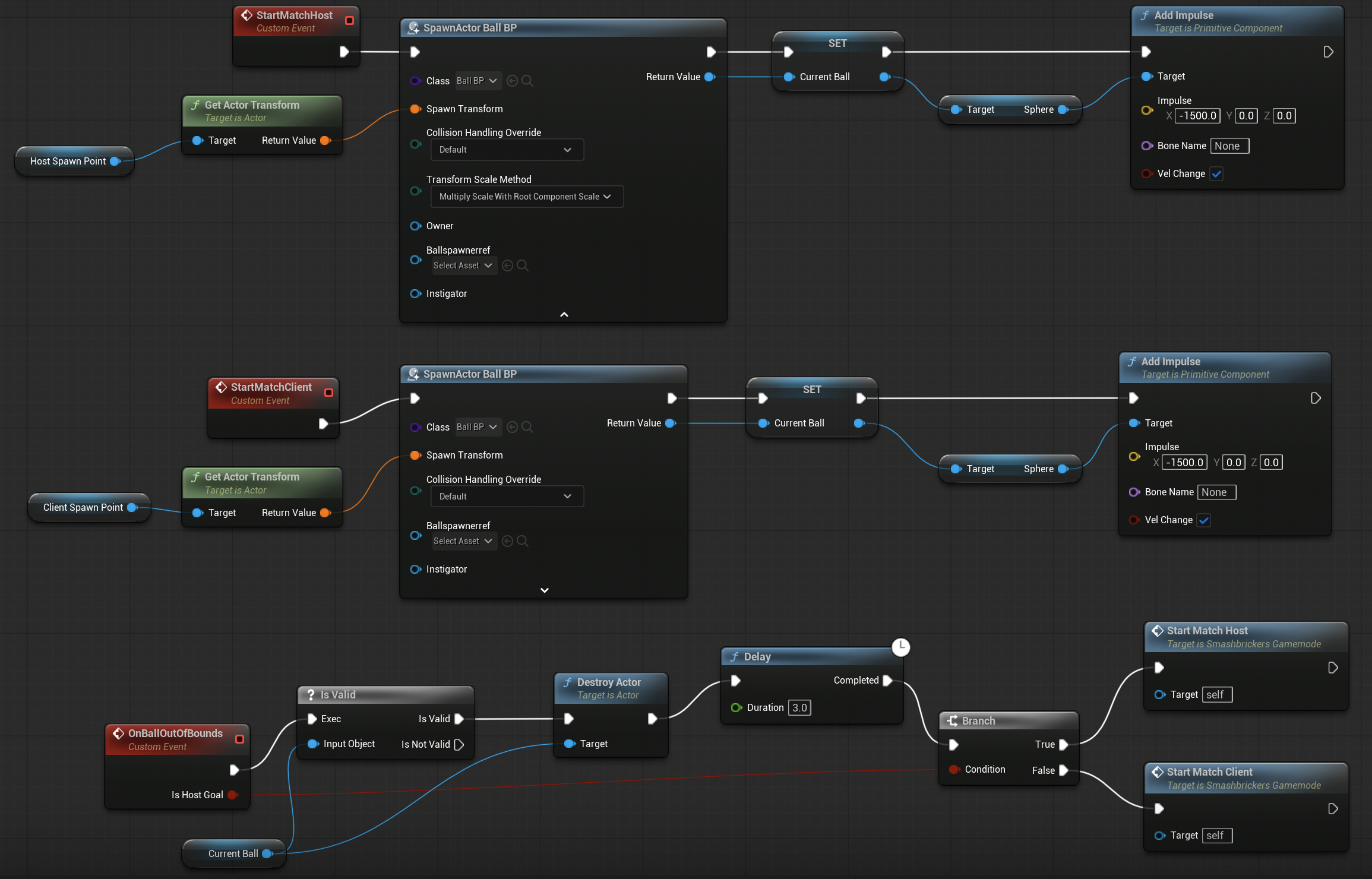Click the Delay Duration green pin
This screenshot has height=879, width=1372.
[736, 708]
